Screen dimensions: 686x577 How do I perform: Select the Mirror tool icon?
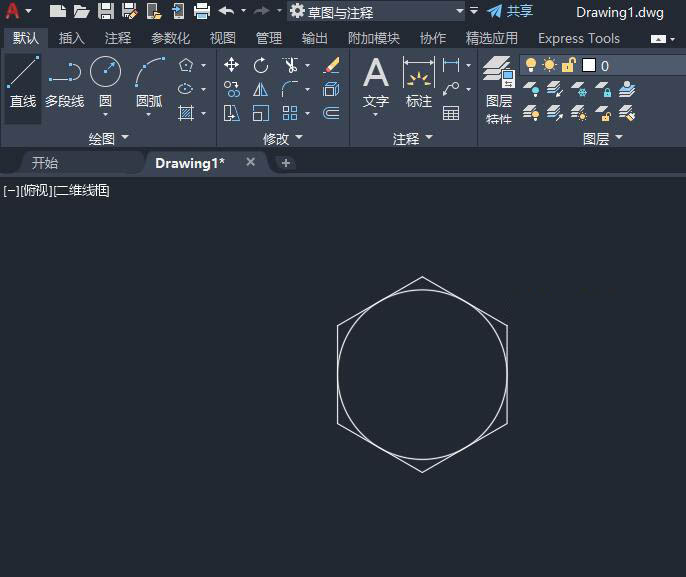[x=261, y=89]
